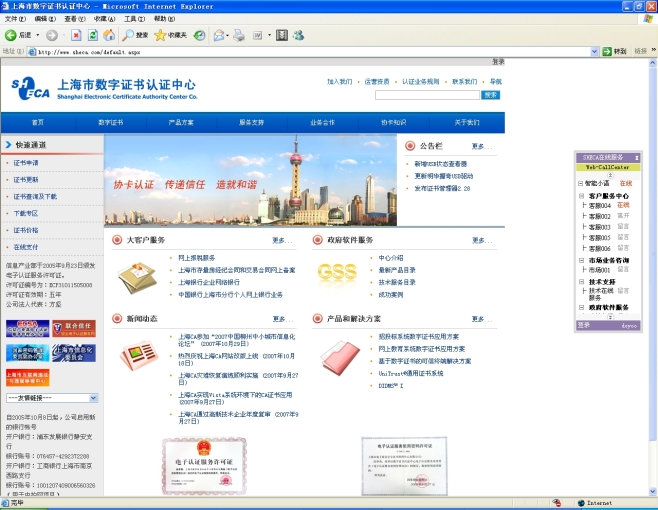Click the 在线支付 quick link
Viewport: 658px width, 510px height.
pos(26,247)
